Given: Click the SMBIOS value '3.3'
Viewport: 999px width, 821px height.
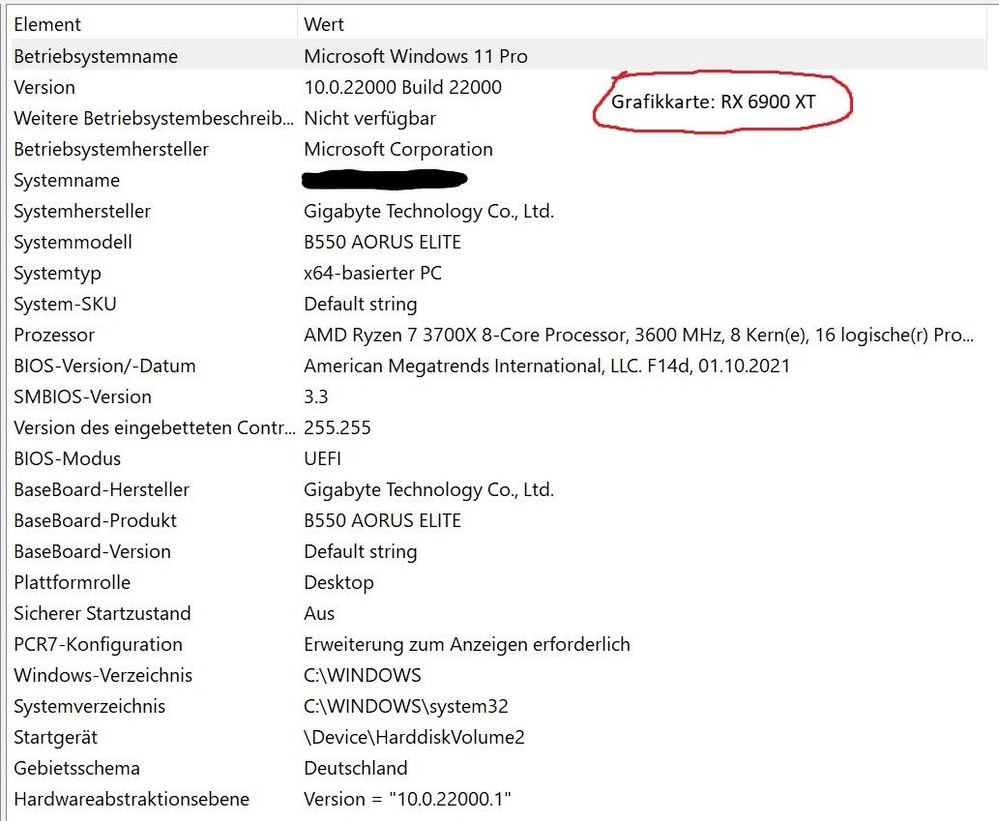Looking at the screenshot, I should (316, 397).
